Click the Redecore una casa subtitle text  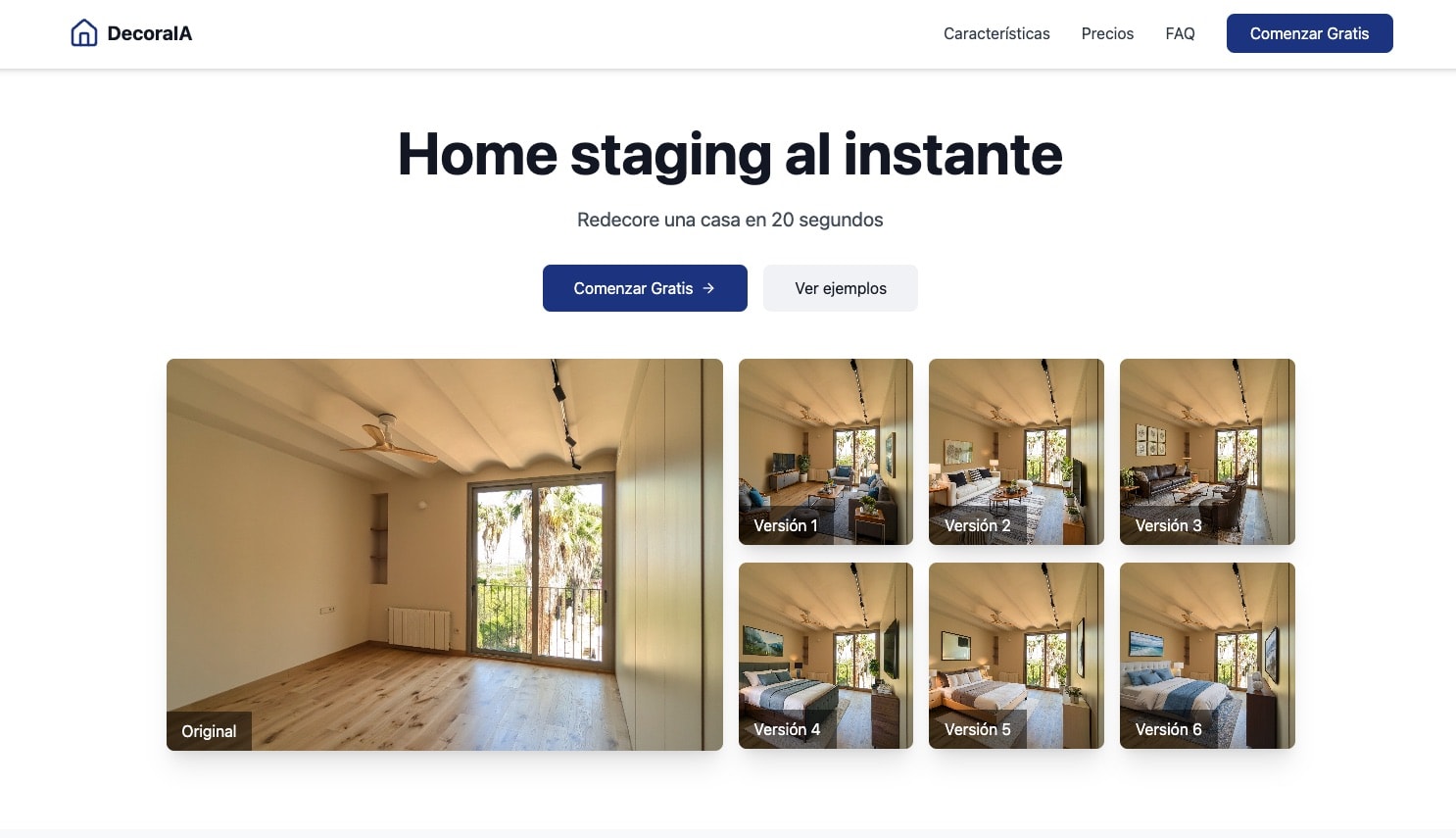pos(730,220)
